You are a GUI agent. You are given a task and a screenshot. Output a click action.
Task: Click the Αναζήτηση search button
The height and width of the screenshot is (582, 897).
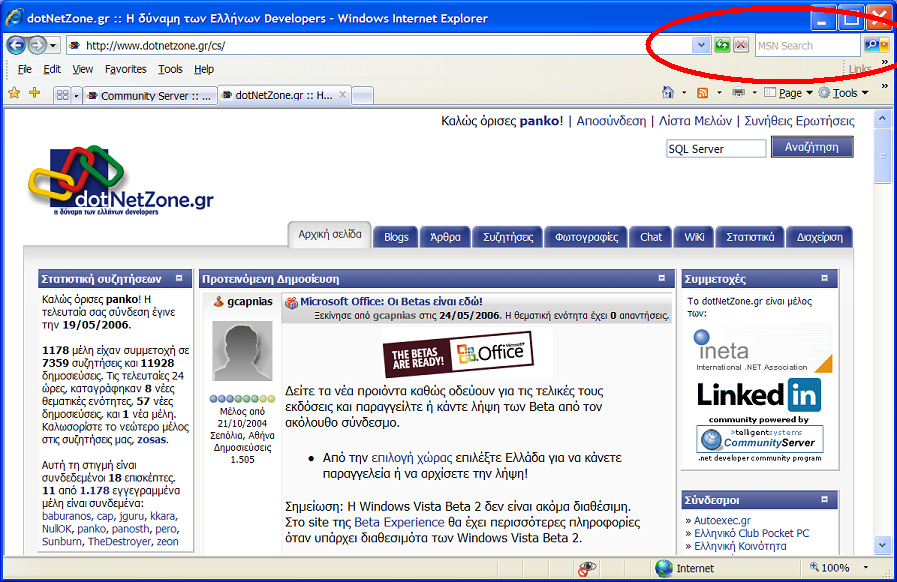tap(811, 148)
